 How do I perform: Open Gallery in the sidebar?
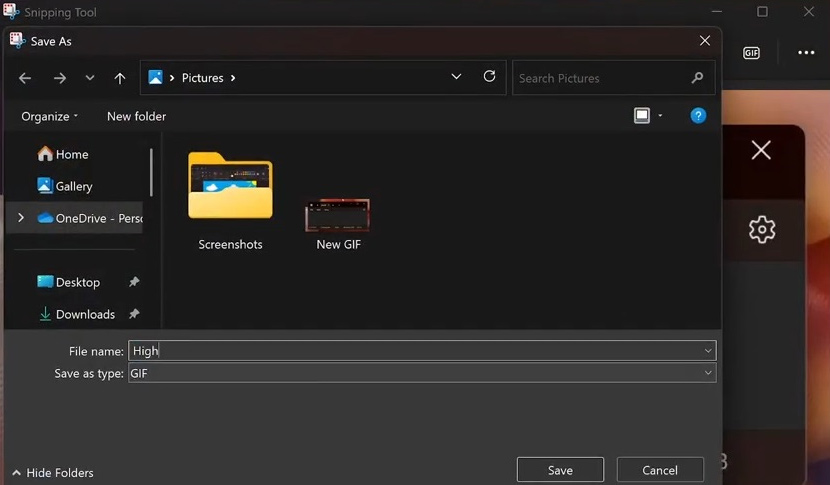tap(65, 186)
